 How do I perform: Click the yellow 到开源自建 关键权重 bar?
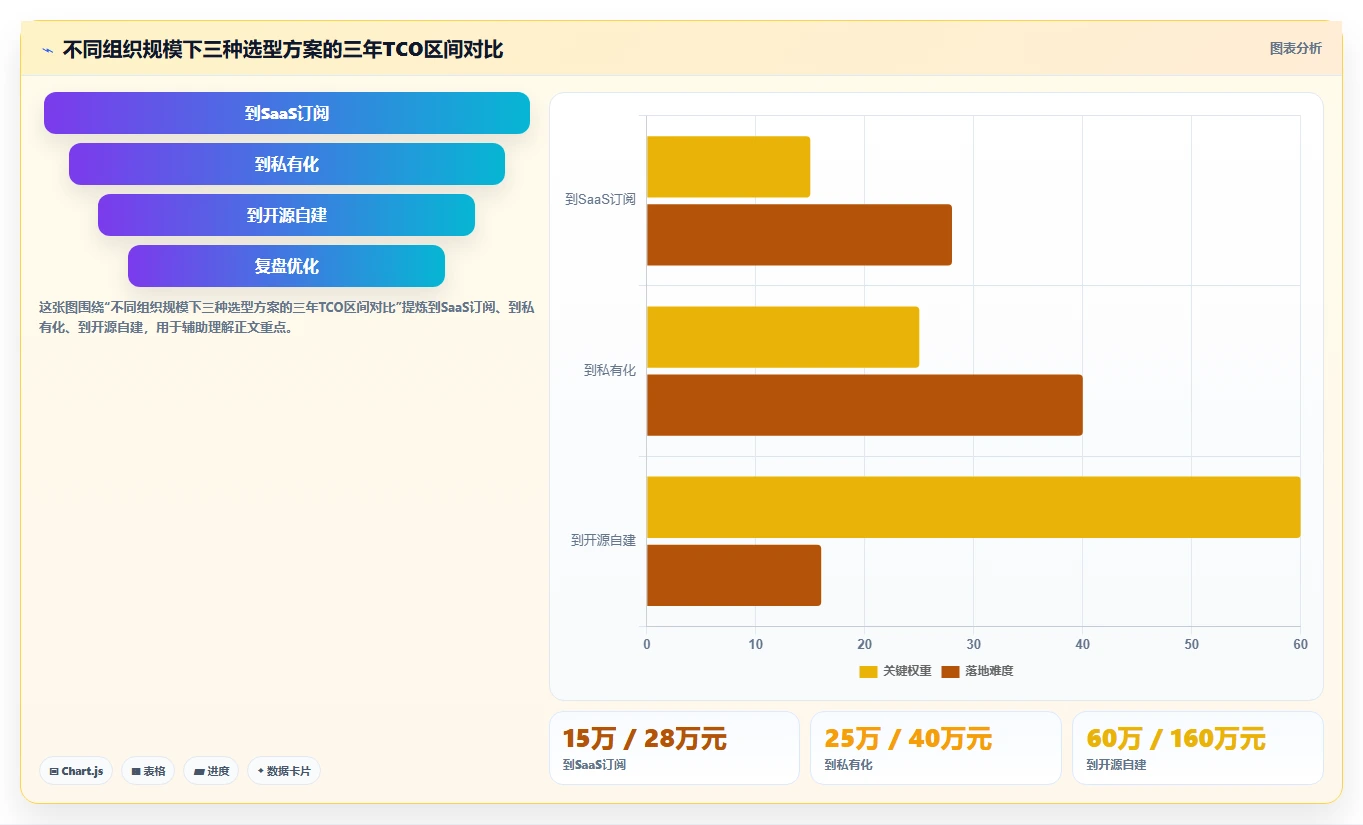(x=973, y=507)
